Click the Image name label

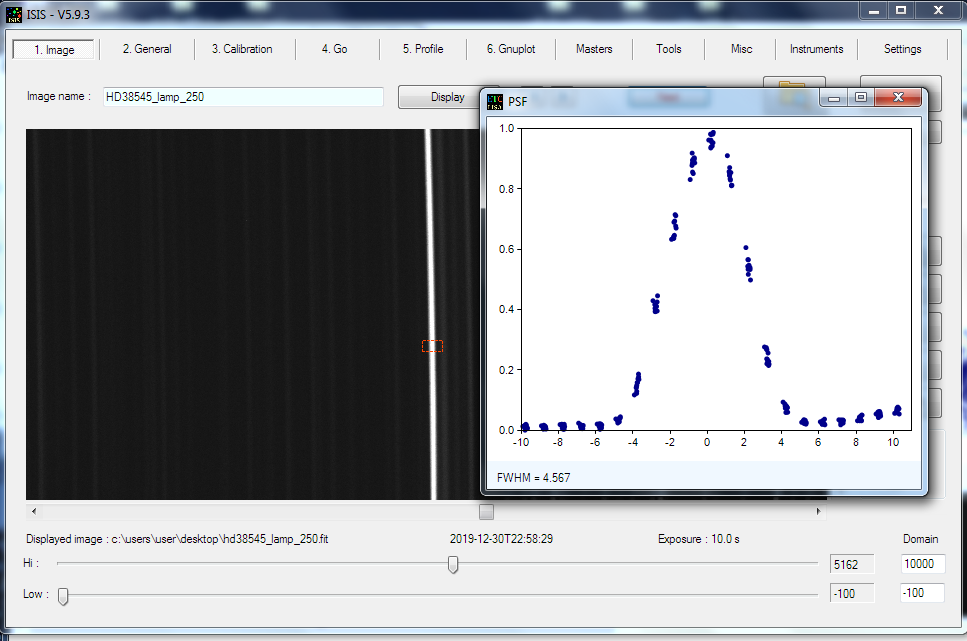[x=59, y=96]
